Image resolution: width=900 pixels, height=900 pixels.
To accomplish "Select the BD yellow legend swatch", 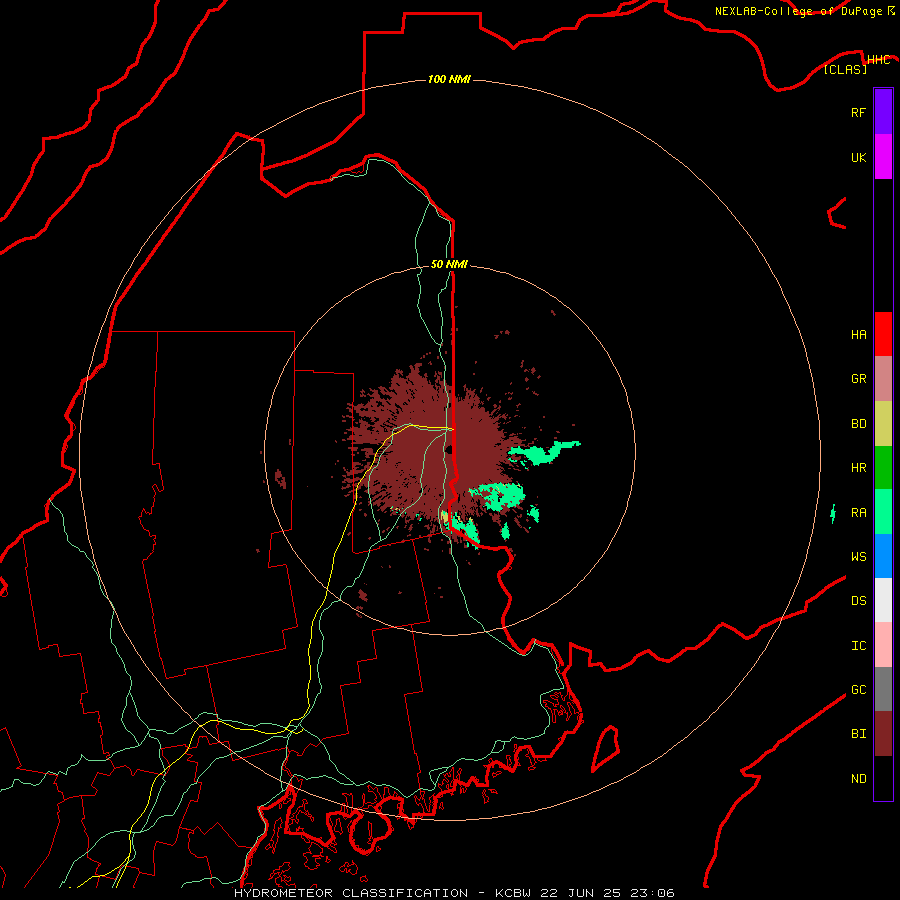I will [x=883, y=424].
